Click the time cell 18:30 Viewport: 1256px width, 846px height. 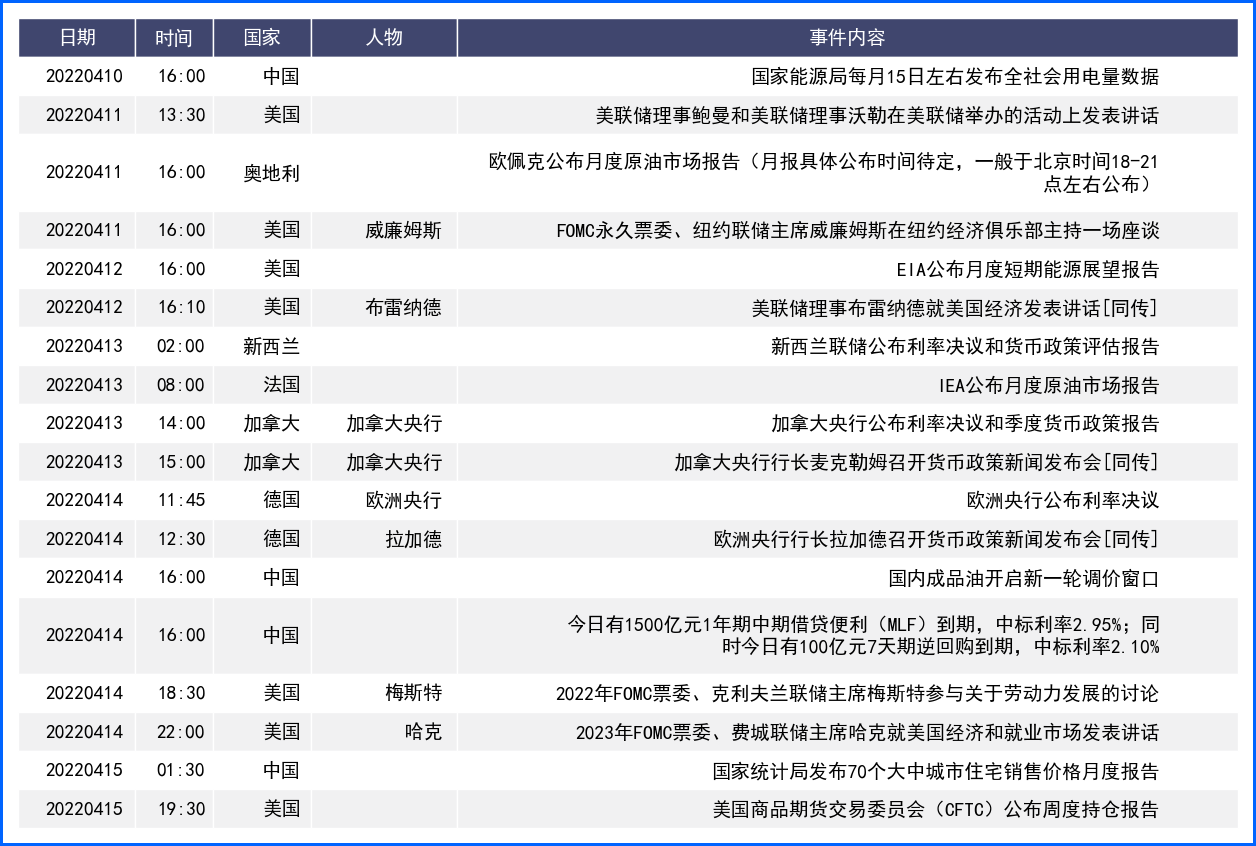click(181, 693)
